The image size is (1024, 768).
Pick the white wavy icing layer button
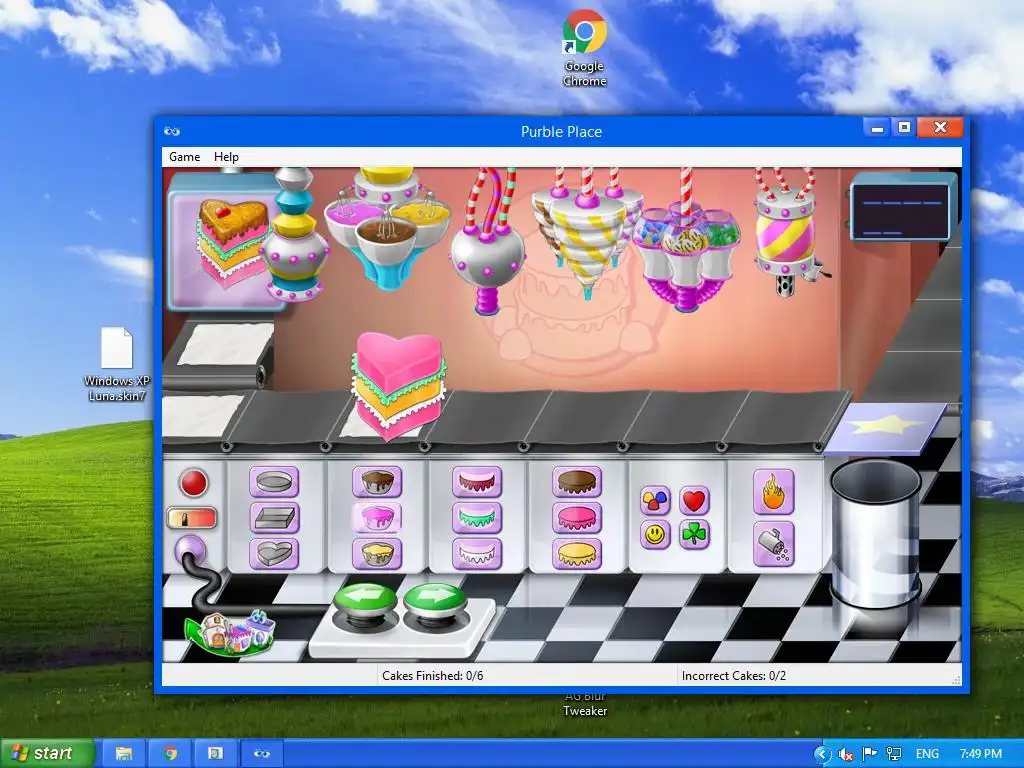pos(477,554)
